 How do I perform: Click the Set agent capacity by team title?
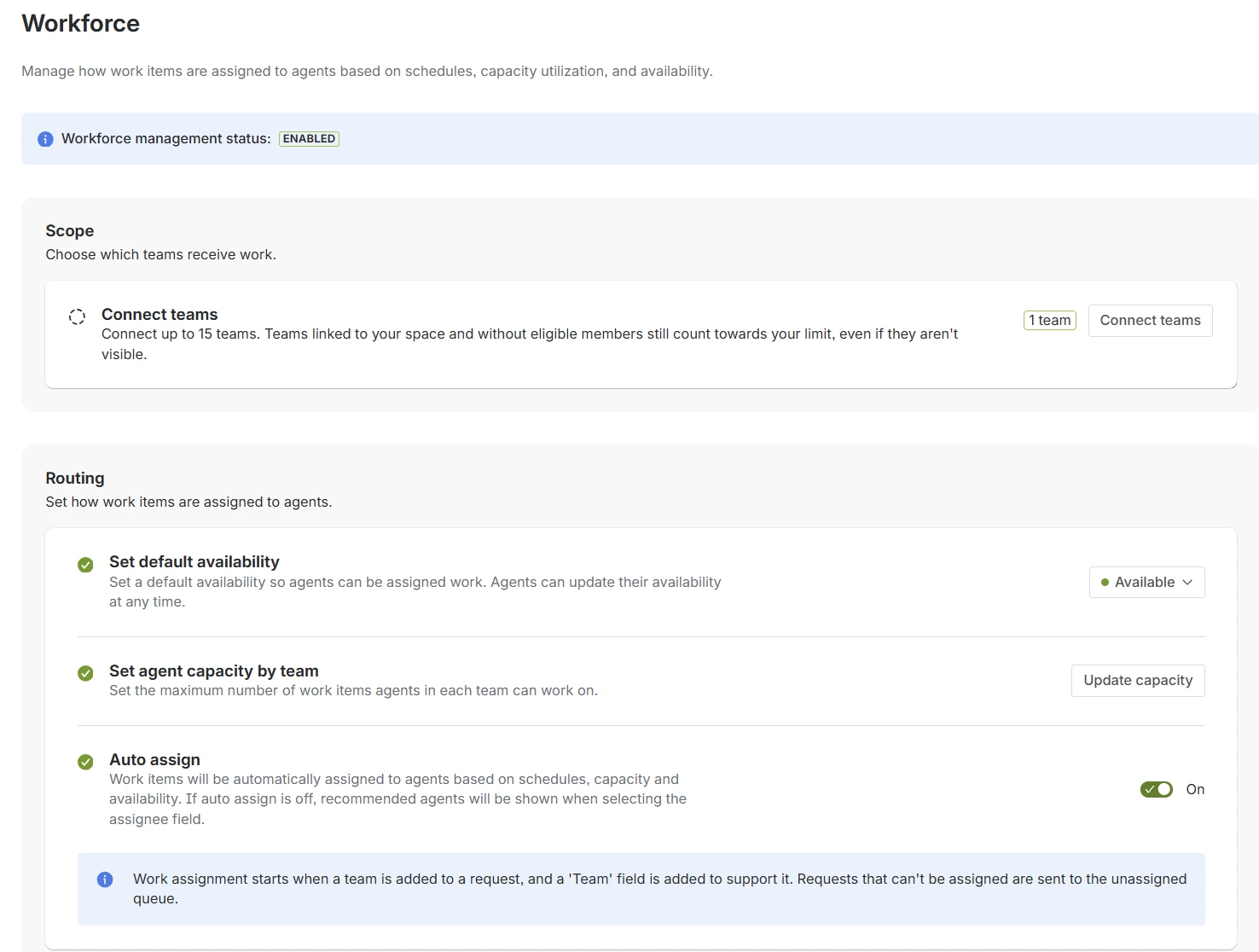tap(214, 671)
